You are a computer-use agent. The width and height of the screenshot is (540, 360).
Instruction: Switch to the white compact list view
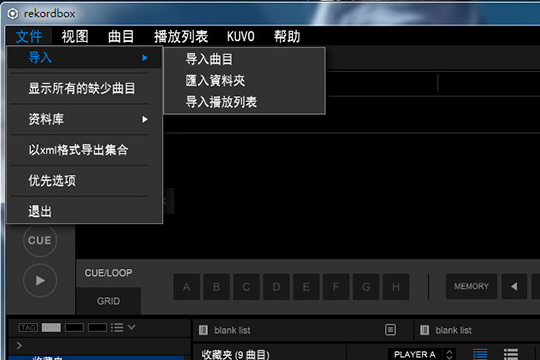511,354
